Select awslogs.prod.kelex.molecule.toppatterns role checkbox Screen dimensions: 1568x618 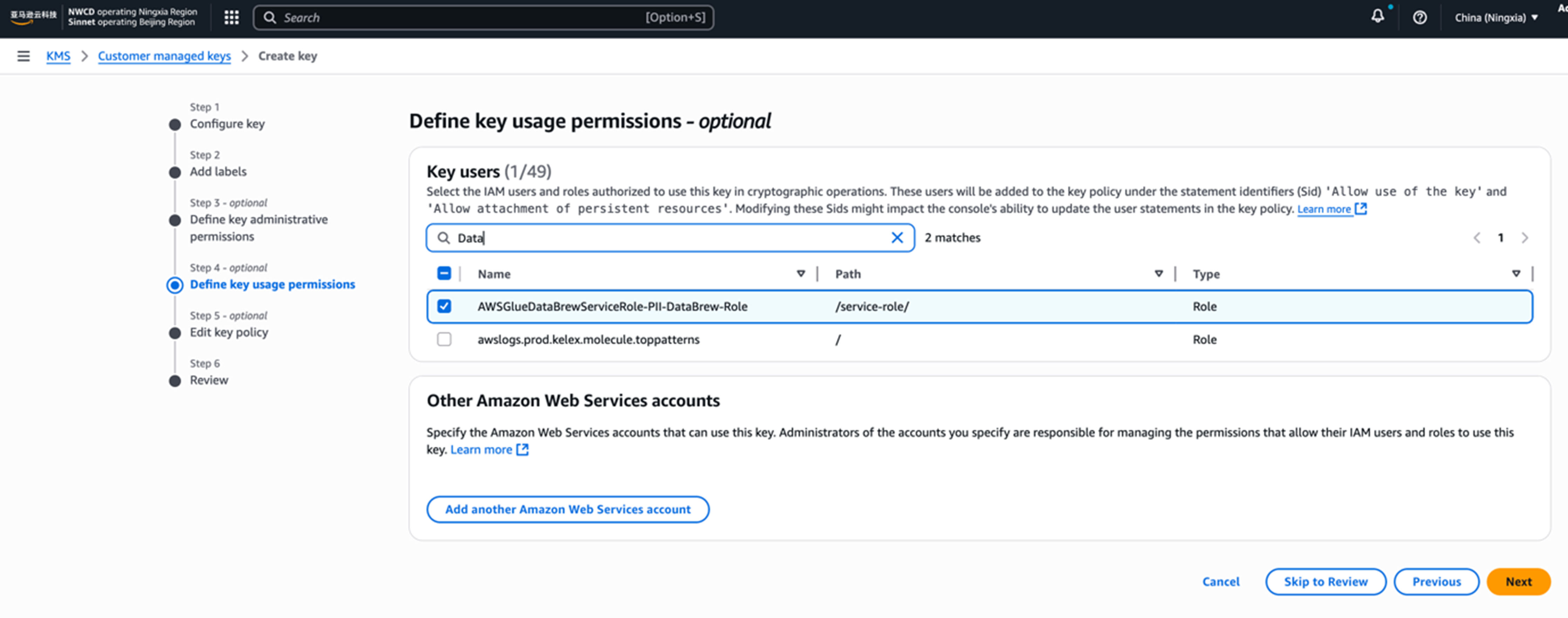pos(444,339)
